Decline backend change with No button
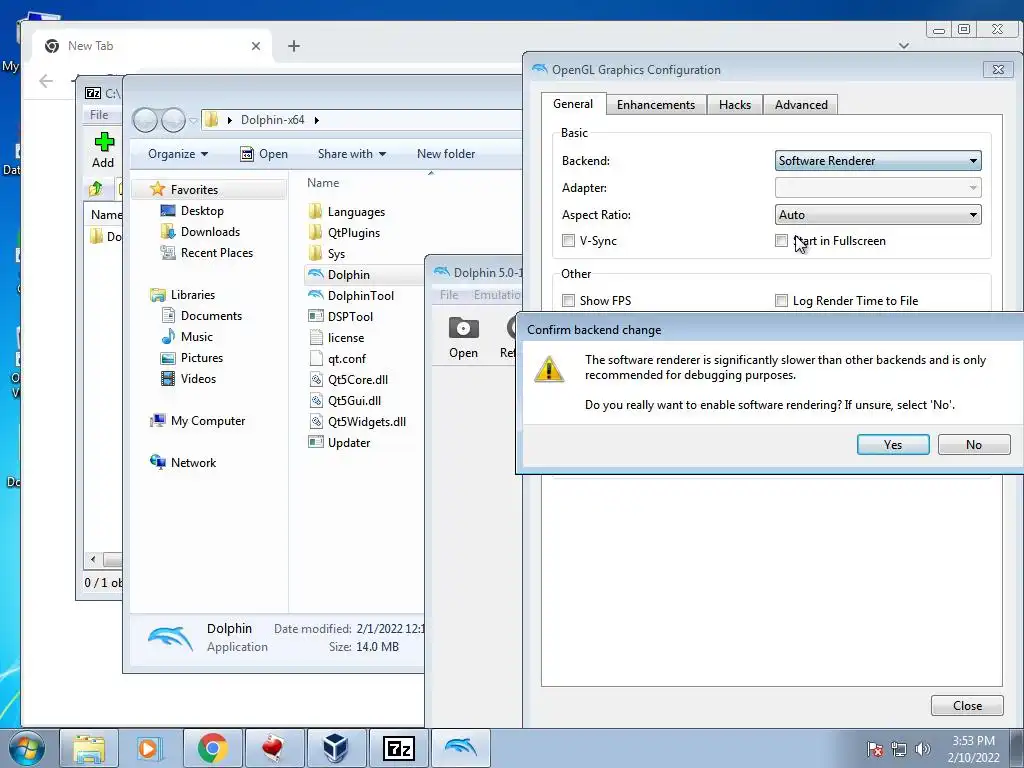This screenshot has height=768, width=1024. (x=974, y=445)
